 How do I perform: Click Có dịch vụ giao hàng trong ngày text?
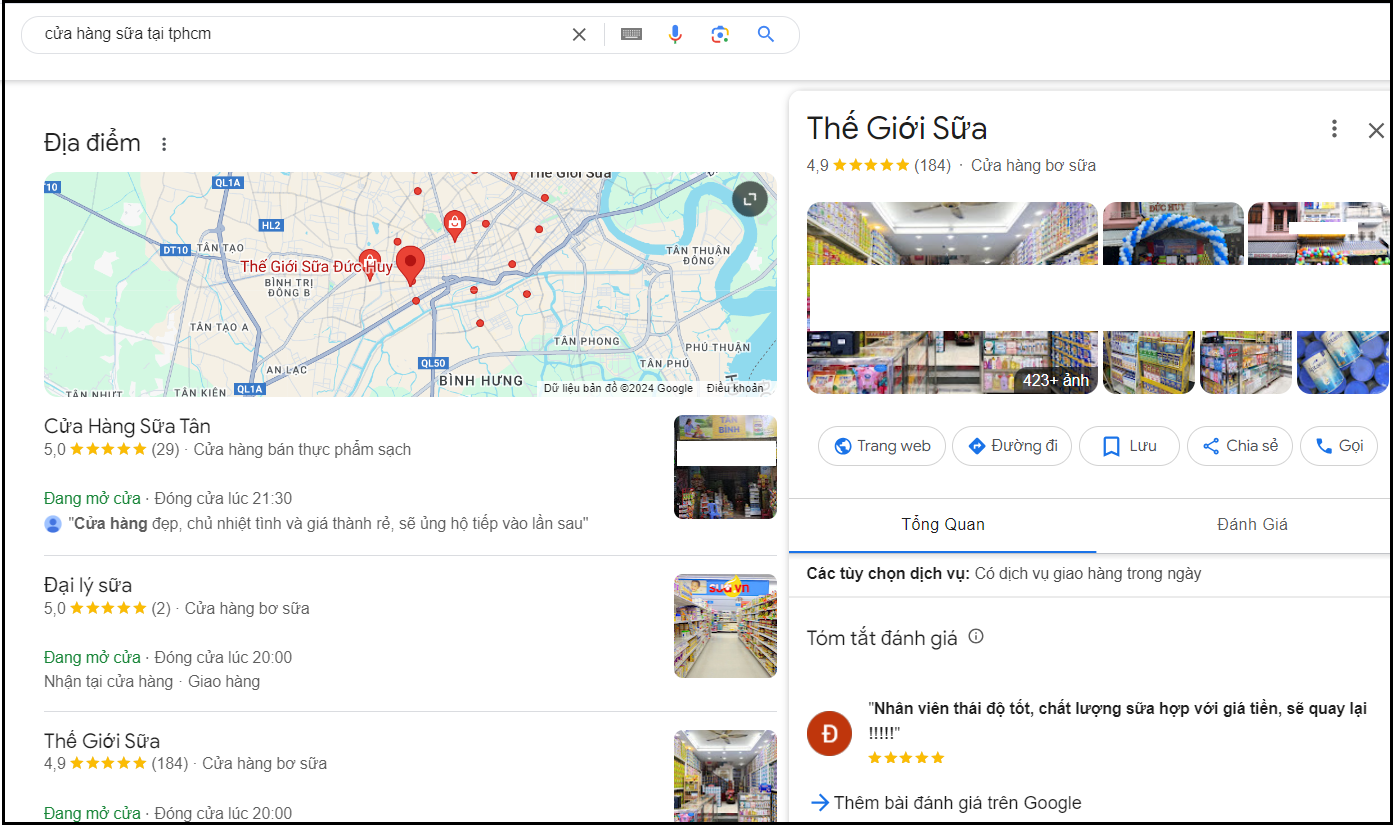tap(1088, 574)
